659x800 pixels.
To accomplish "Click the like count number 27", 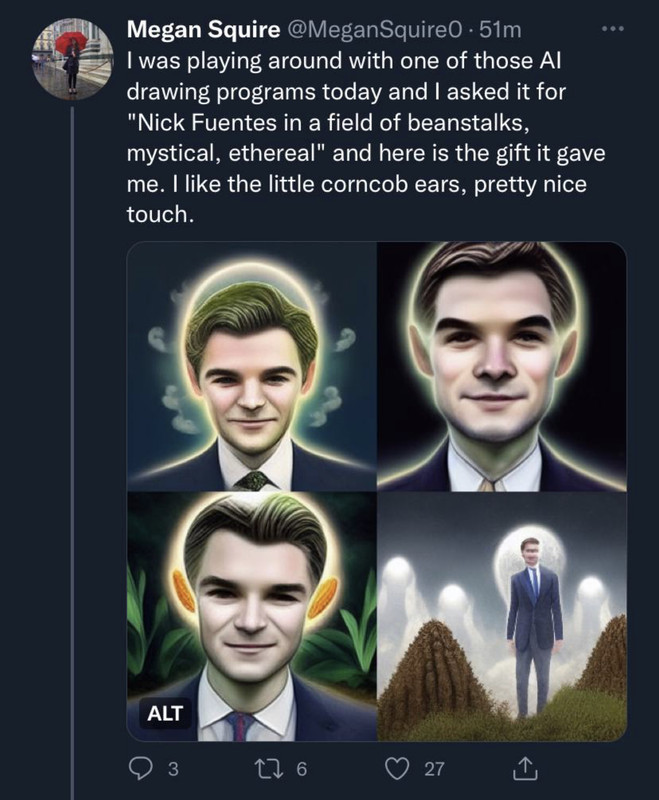I will coord(433,769).
